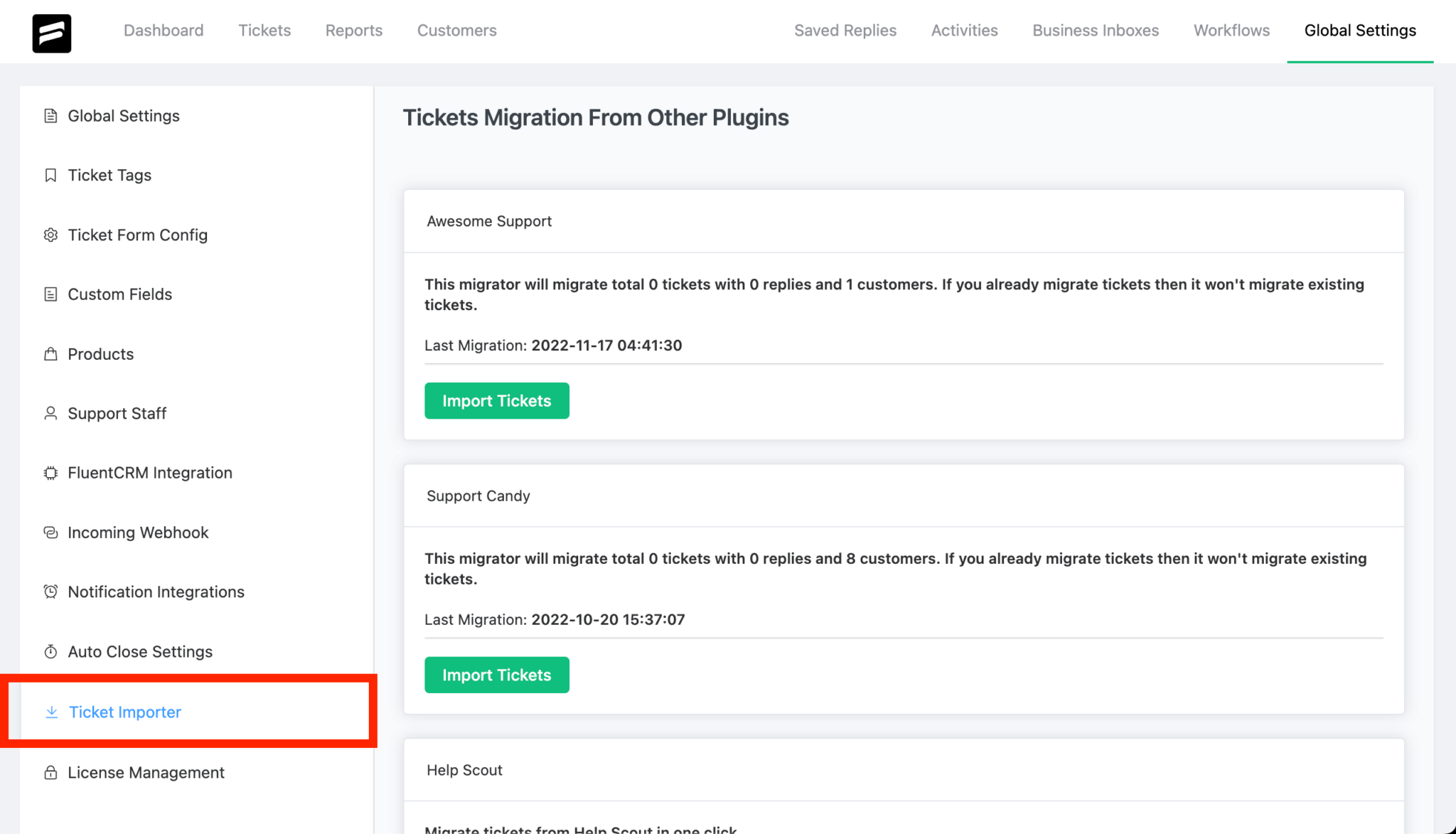The width and height of the screenshot is (1456, 834).
Task: Click the Products bag icon
Action: 50,354
